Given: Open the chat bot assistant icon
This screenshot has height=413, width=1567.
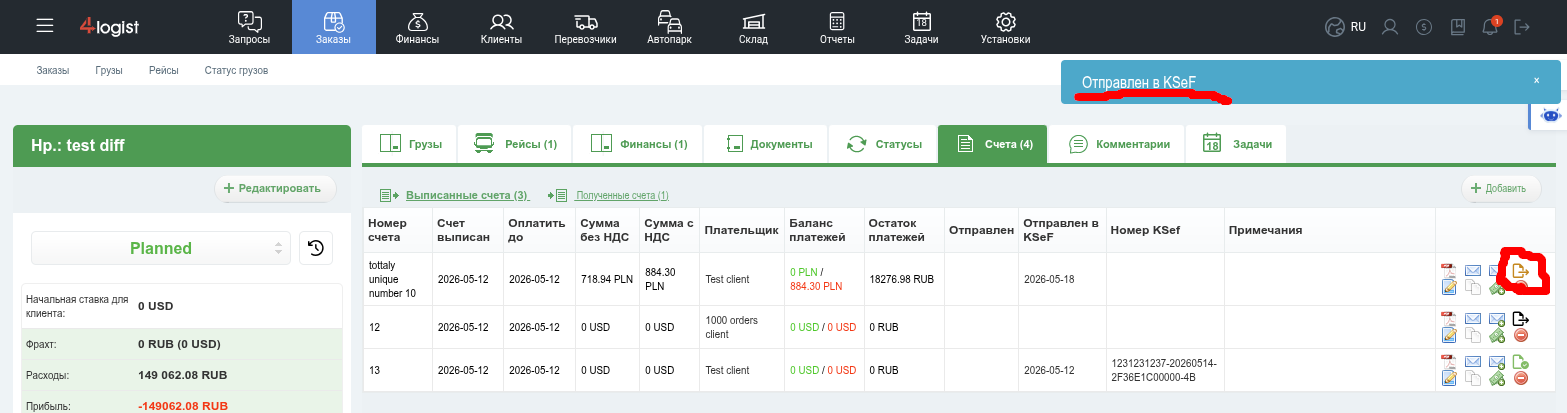Looking at the screenshot, I should click(1551, 115).
